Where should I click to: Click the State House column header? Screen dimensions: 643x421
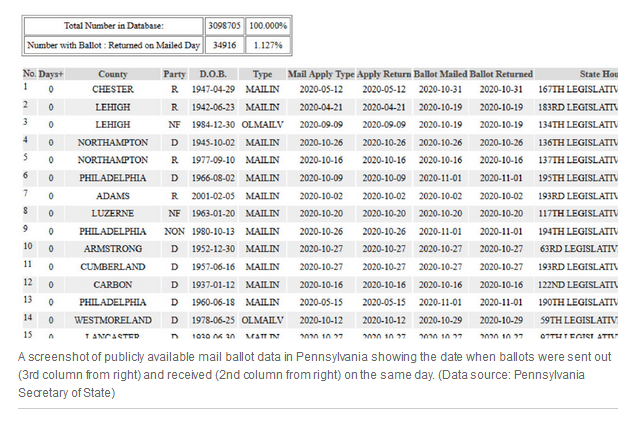[x=577, y=74]
